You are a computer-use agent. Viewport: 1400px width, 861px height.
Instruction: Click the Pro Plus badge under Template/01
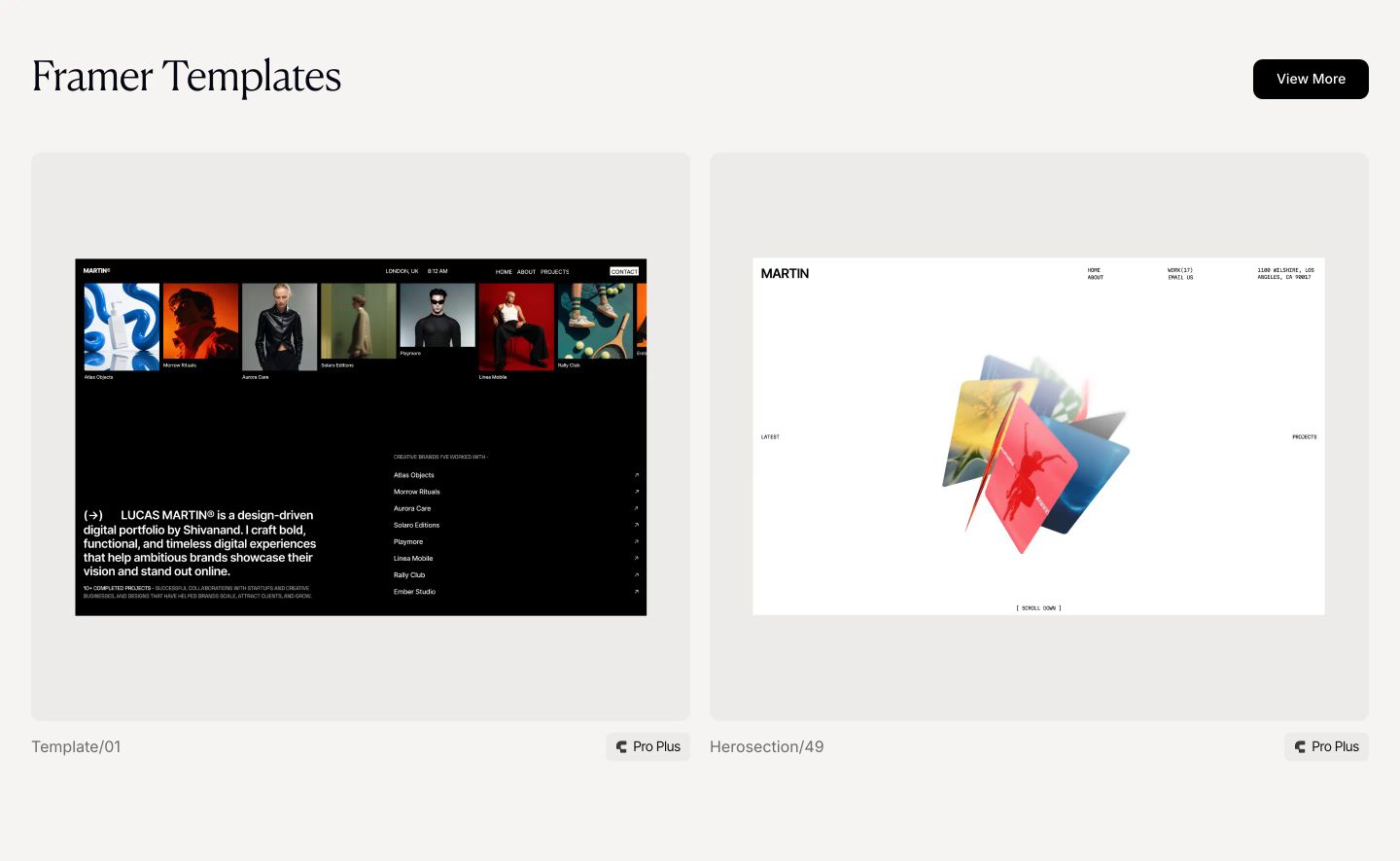(648, 746)
